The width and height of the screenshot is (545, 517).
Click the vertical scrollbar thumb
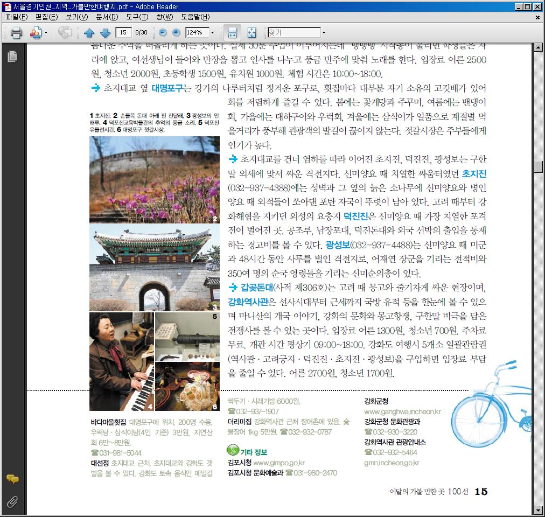(538, 167)
